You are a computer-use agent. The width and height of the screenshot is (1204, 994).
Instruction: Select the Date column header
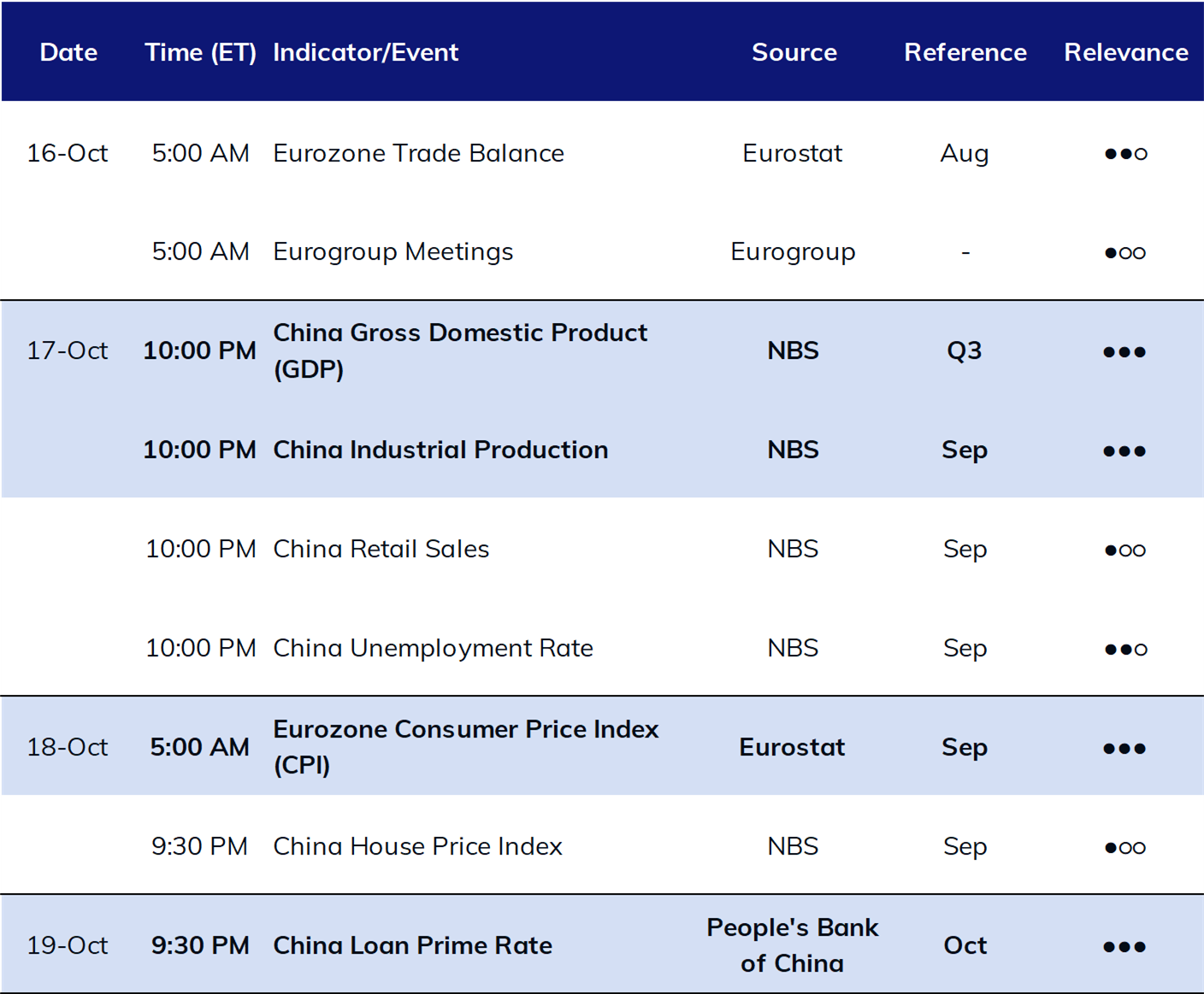click(68, 52)
